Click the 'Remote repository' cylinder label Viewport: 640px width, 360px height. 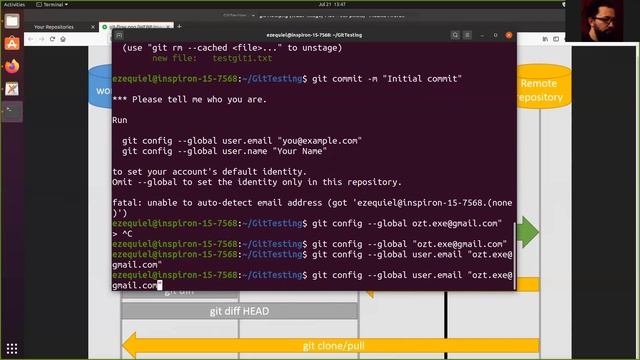tap(539, 90)
